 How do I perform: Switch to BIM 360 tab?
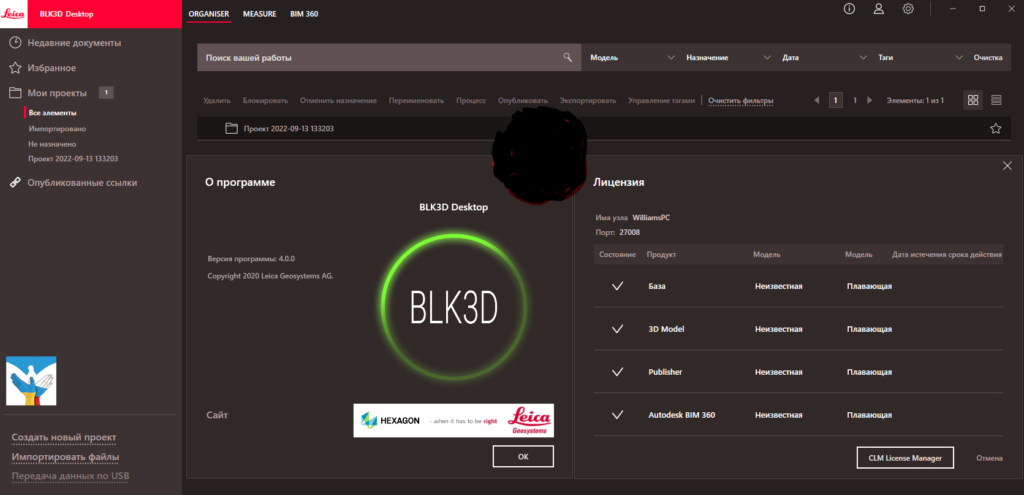click(x=304, y=13)
